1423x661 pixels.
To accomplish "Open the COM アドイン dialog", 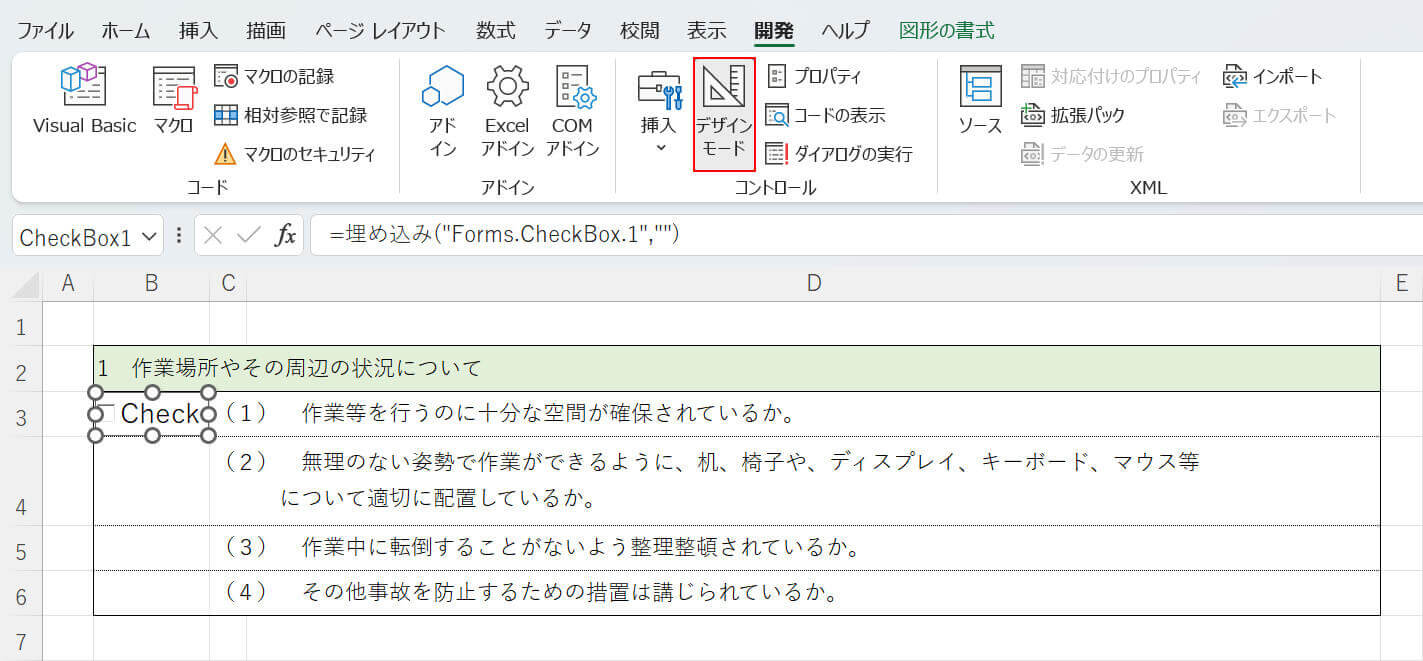I will click(x=574, y=110).
